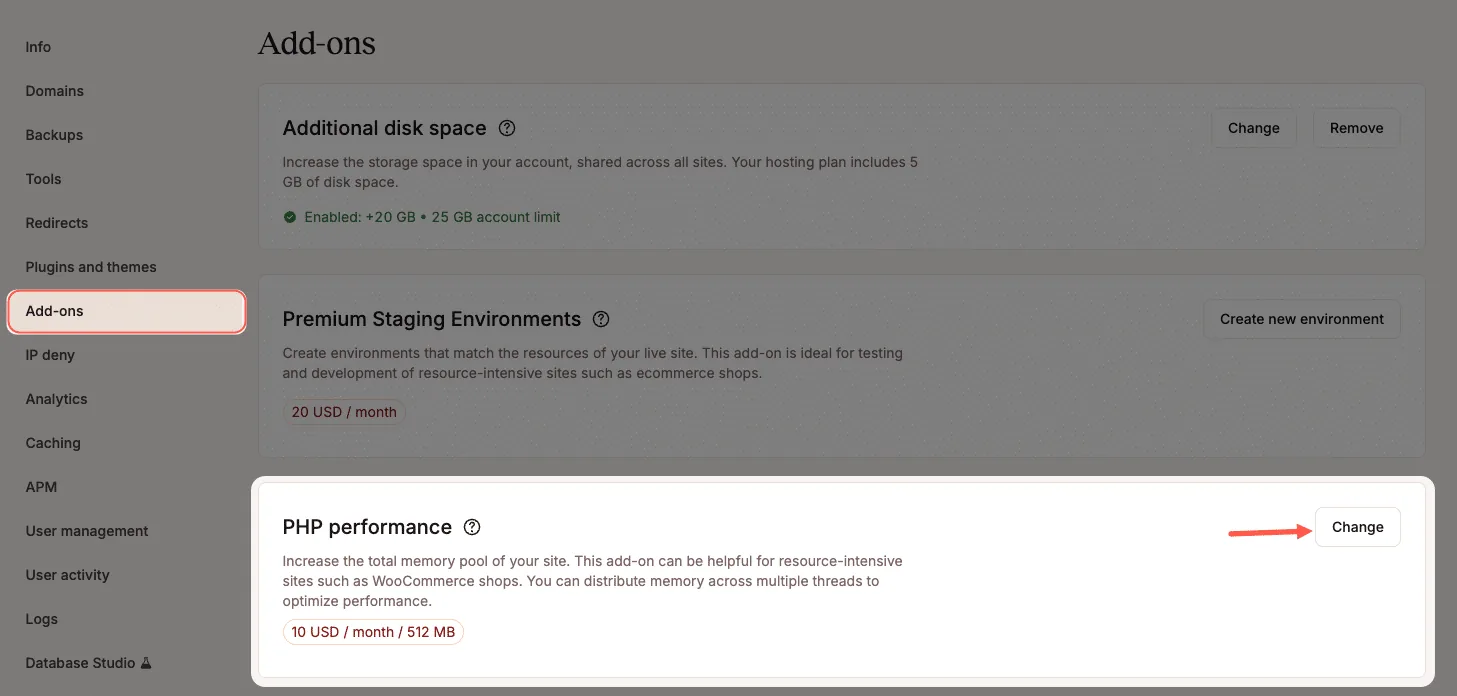1457x696 pixels.
Task: Switch to the IP deny section
Action: point(50,355)
